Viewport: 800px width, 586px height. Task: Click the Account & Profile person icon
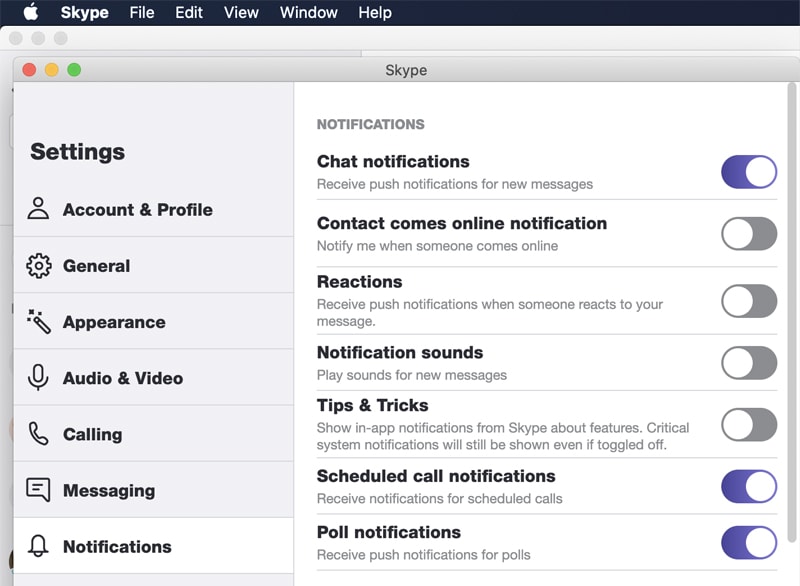[x=38, y=209]
